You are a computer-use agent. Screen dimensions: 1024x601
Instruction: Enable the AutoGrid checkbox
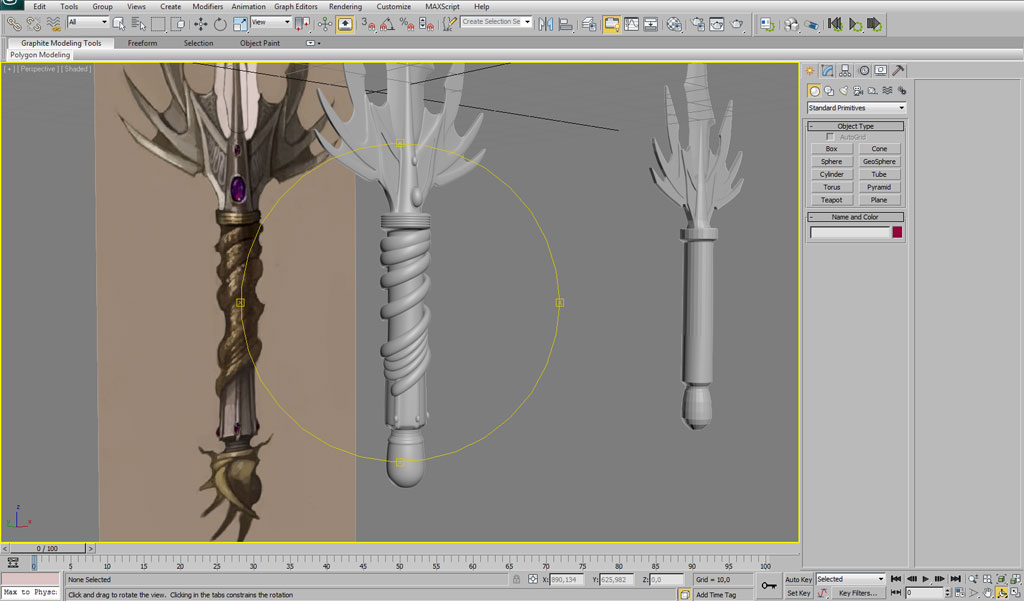(x=830, y=137)
